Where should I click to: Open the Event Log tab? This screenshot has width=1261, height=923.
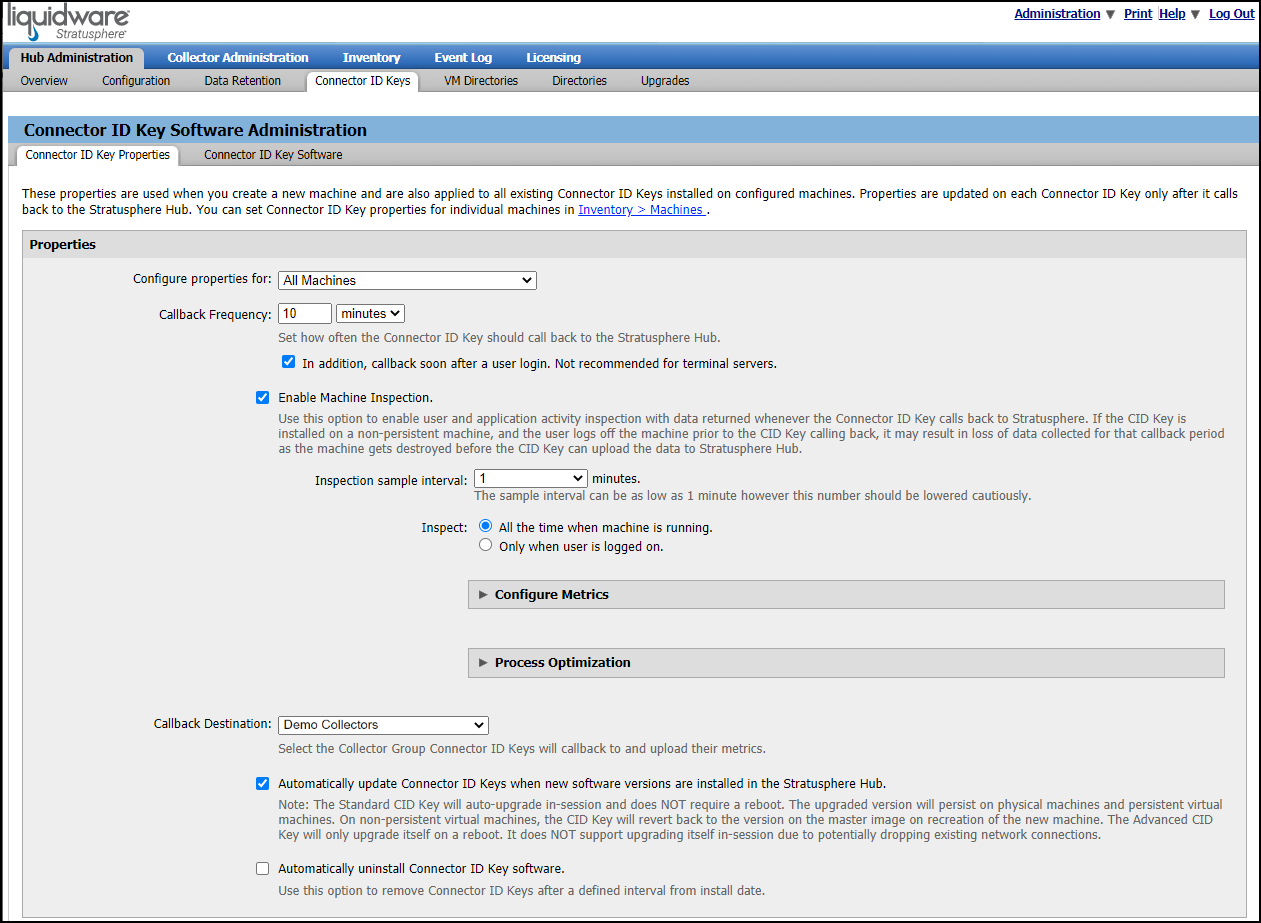pos(463,58)
